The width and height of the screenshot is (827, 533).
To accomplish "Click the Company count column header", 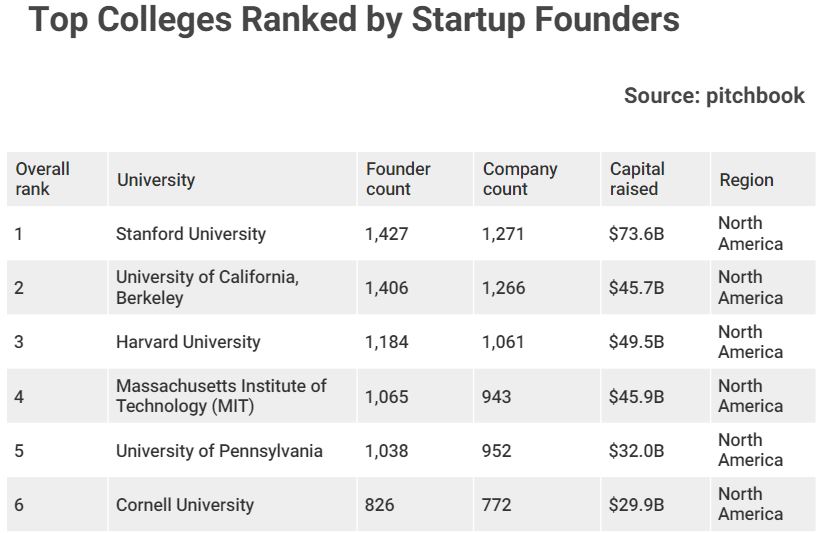I will coord(520,179).
